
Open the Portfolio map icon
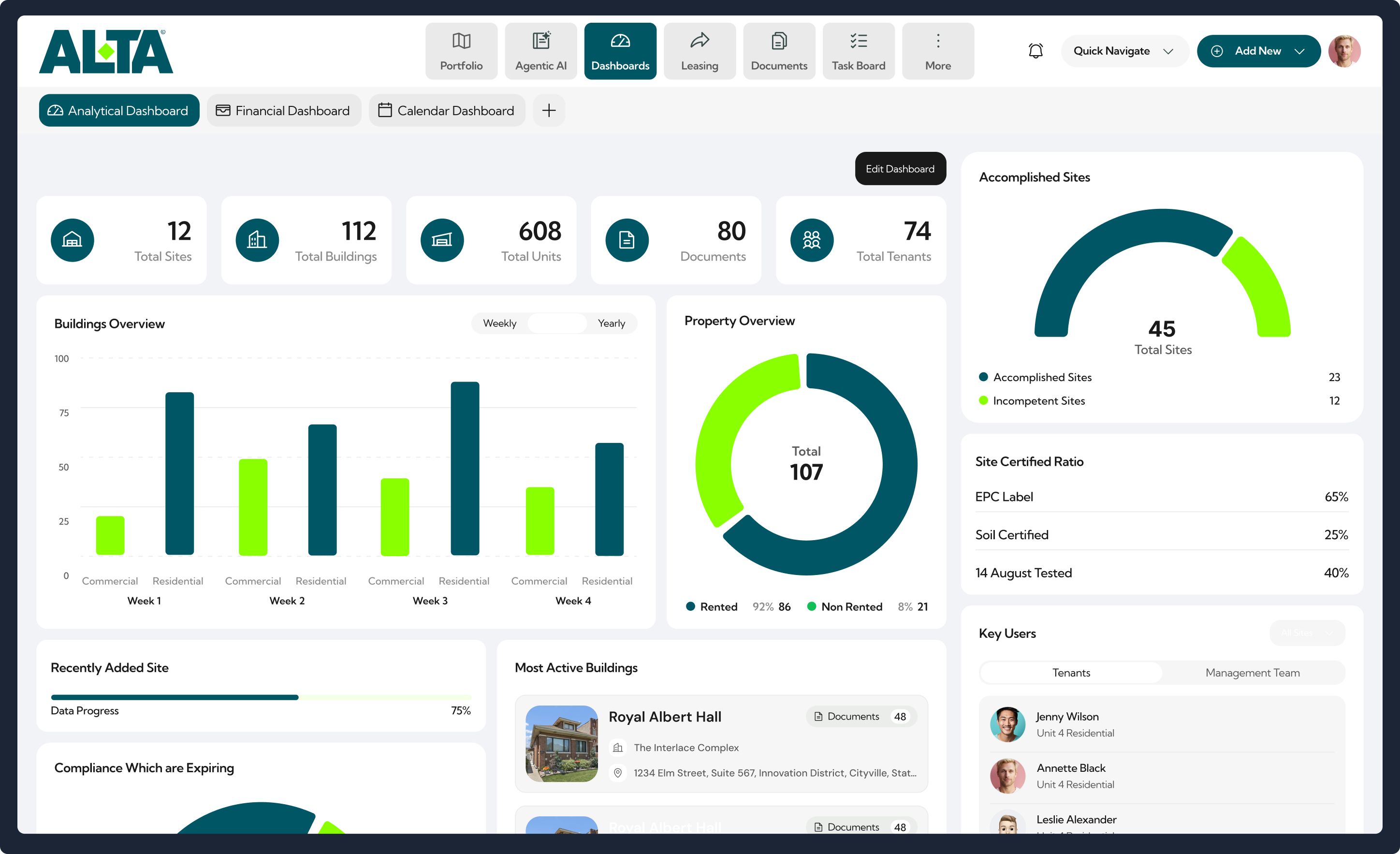461,41
